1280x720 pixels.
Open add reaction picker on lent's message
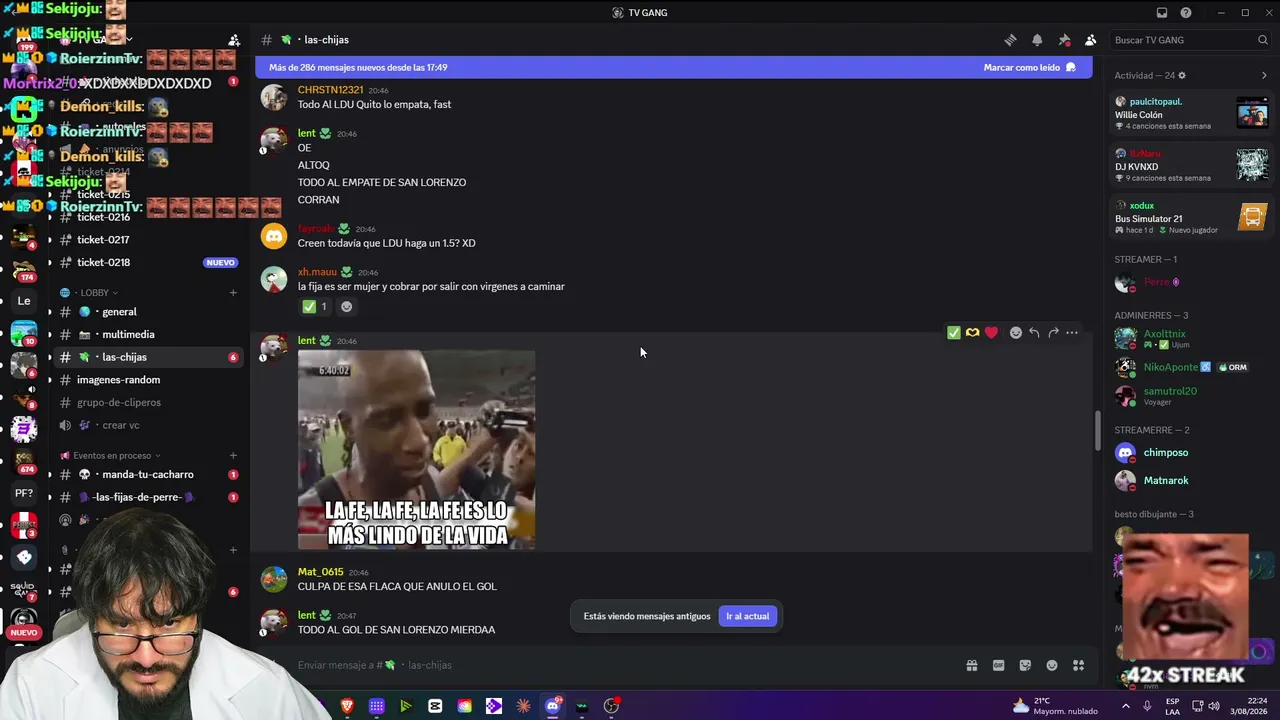[1015, 333]
